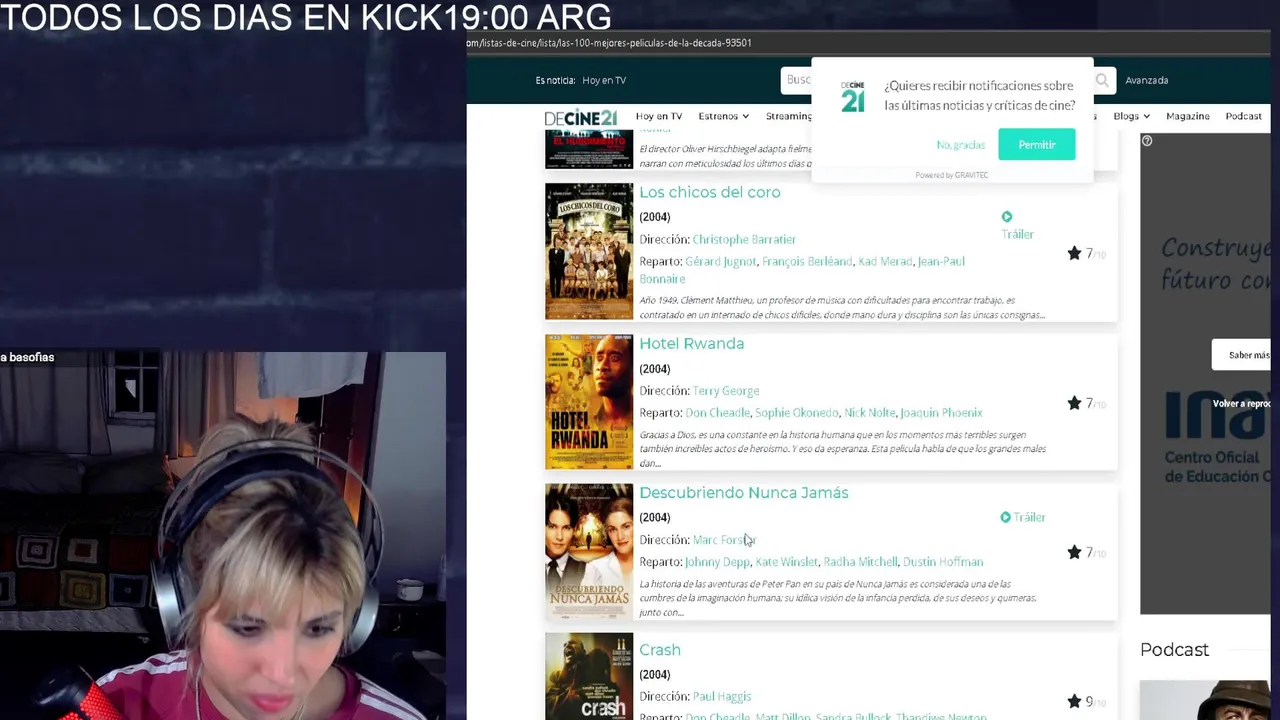Open actor Don Cheadle in Hotel Rwanda
1280x720 pixels.
tap(717, 412)
